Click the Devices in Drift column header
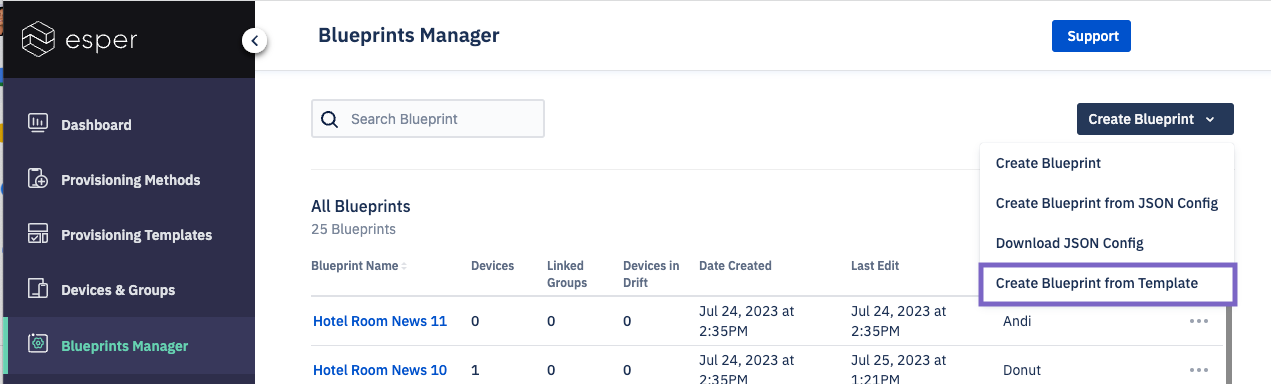The width and height of the screenshot is (1271, 384). (651, 274)
